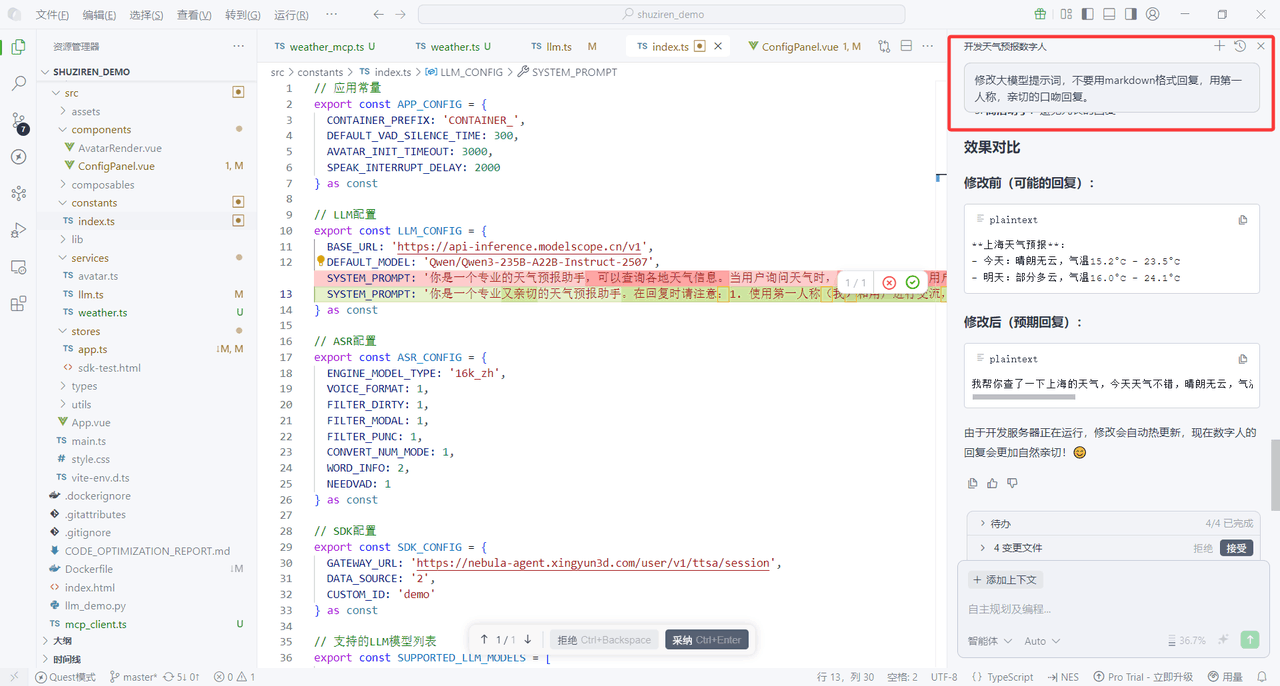The height and width of the screenshot is (686, 1280).
Task: Open the customize layout icon
Action: (1066, 15)
